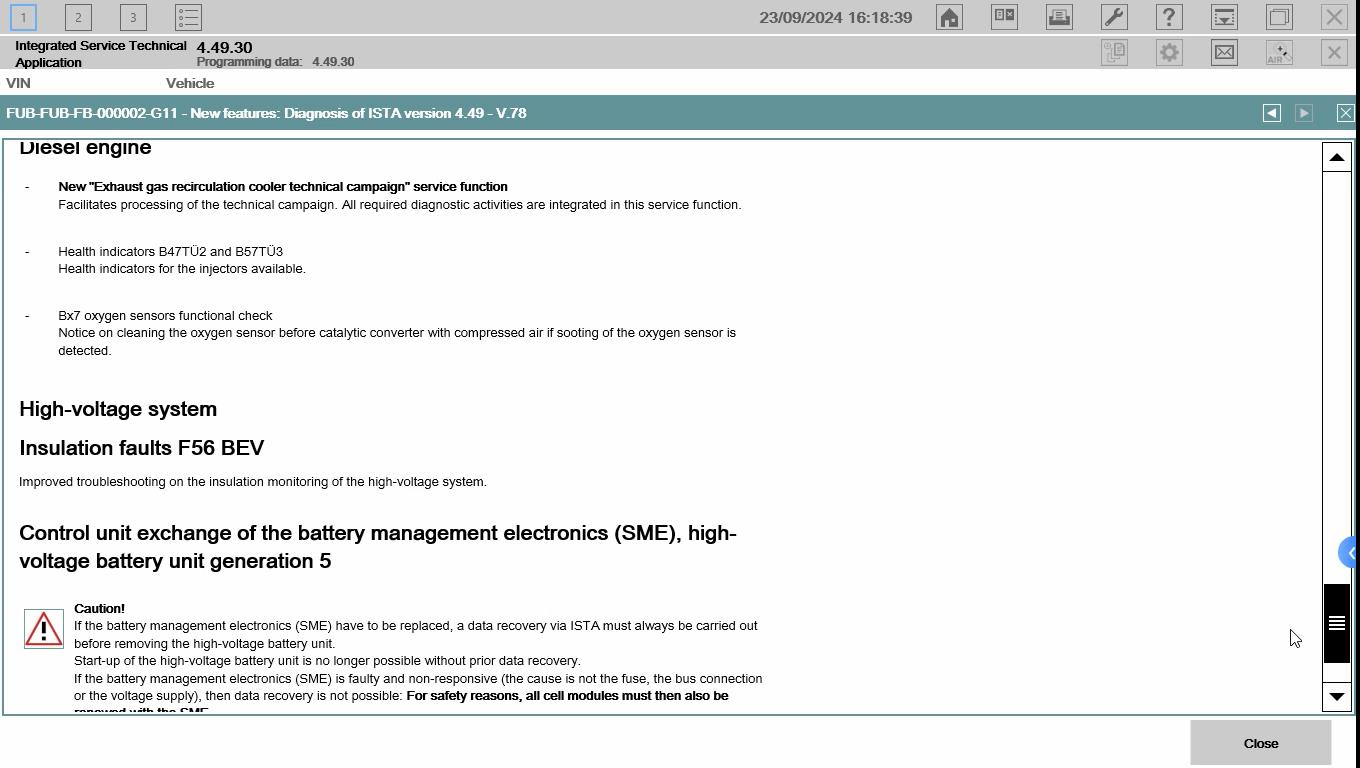
Task: Click the FUB-FUB-FB-000002-G11 document title
Action: point(266,113)
